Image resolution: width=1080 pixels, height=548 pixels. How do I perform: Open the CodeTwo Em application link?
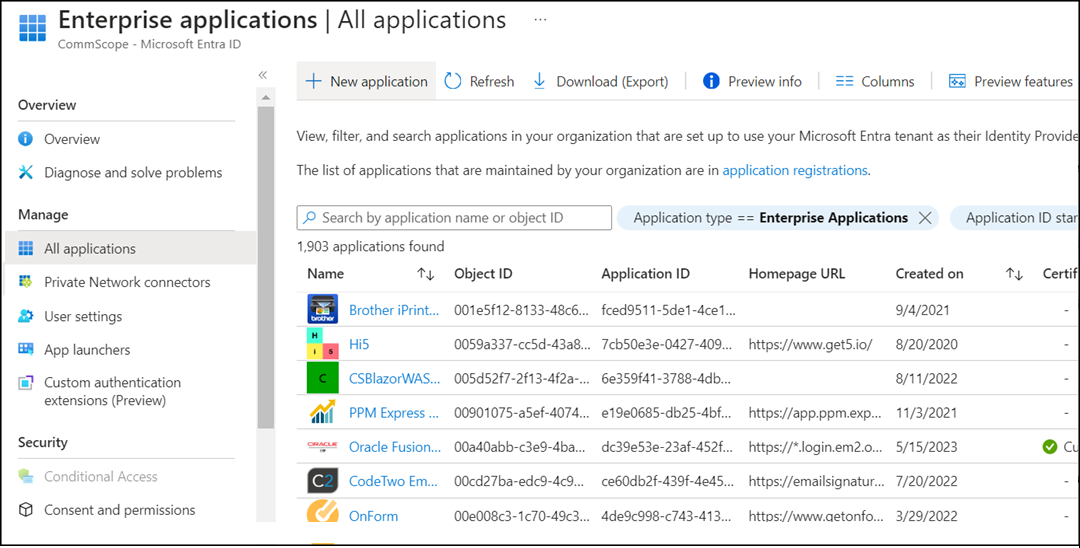tap(393, 481)
